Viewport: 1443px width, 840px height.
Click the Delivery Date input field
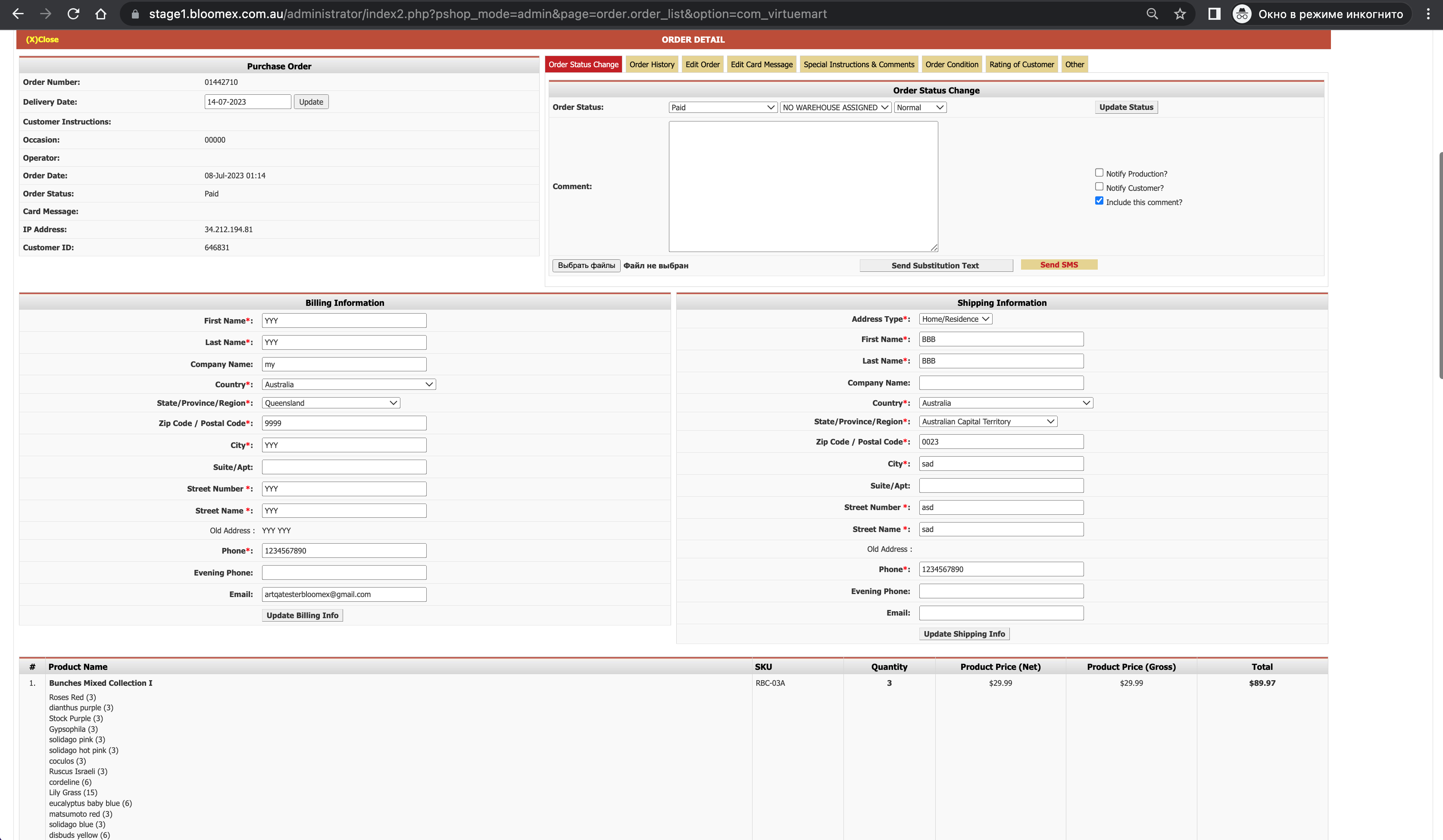click(248, 102)
